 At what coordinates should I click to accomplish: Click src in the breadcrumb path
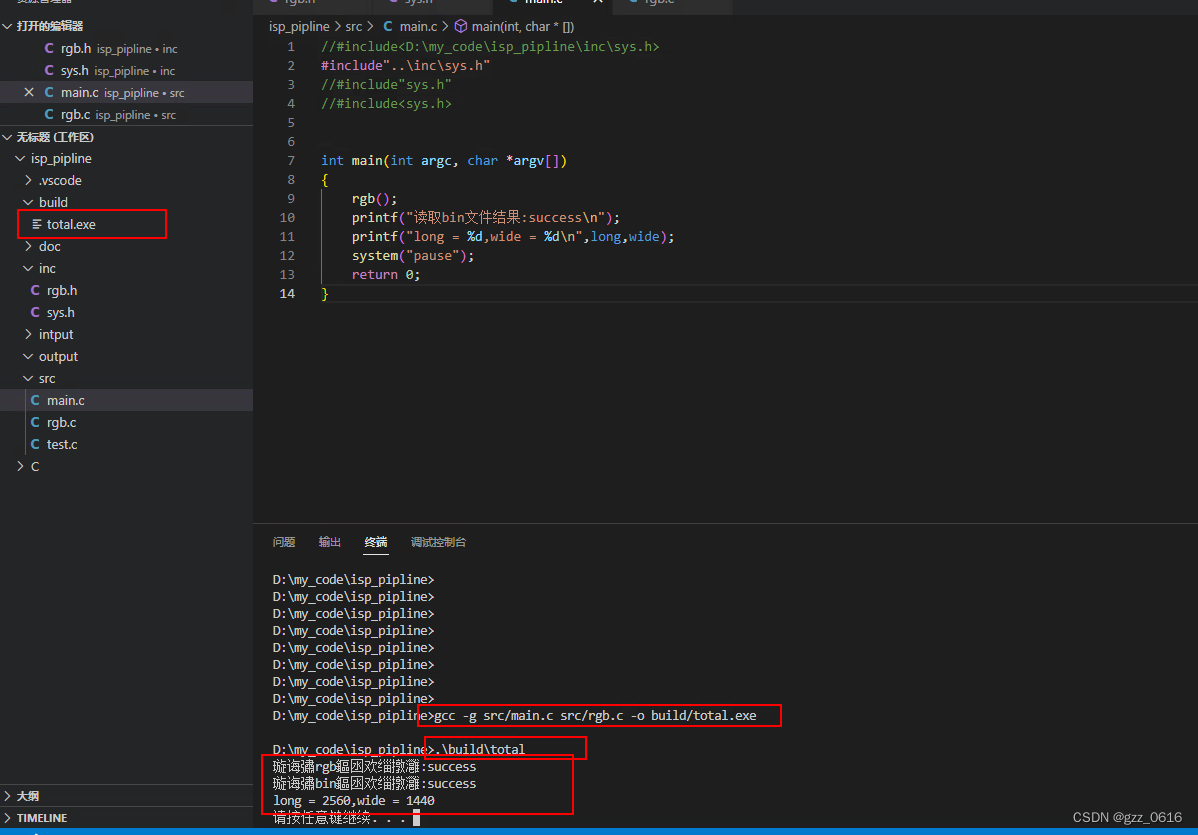click(x=354, y=27)
